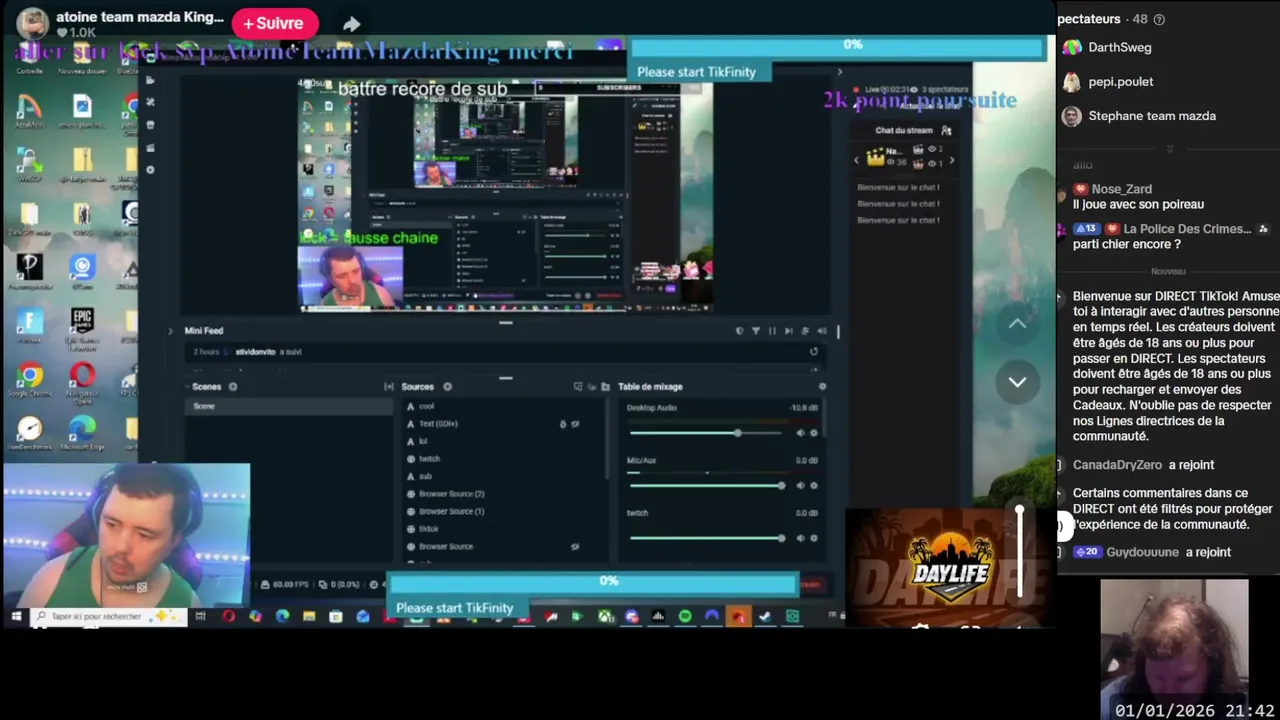Open pepi.poulet's viewer profile
The image size is (1280, 720).
coord(1120,81)
